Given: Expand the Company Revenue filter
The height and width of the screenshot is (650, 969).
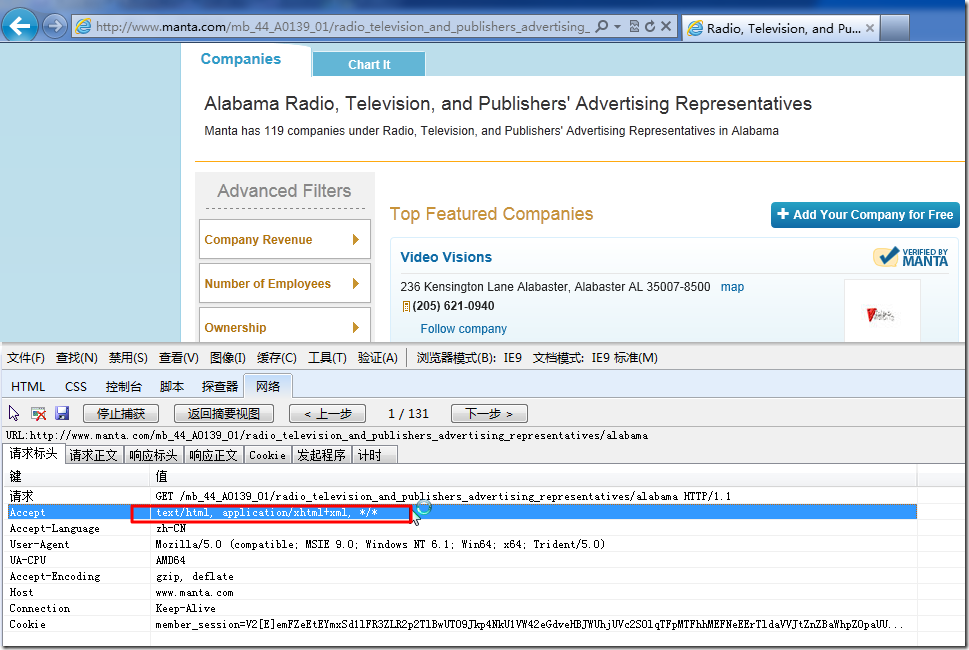Looking at the screenshot, I should point(285,240).
